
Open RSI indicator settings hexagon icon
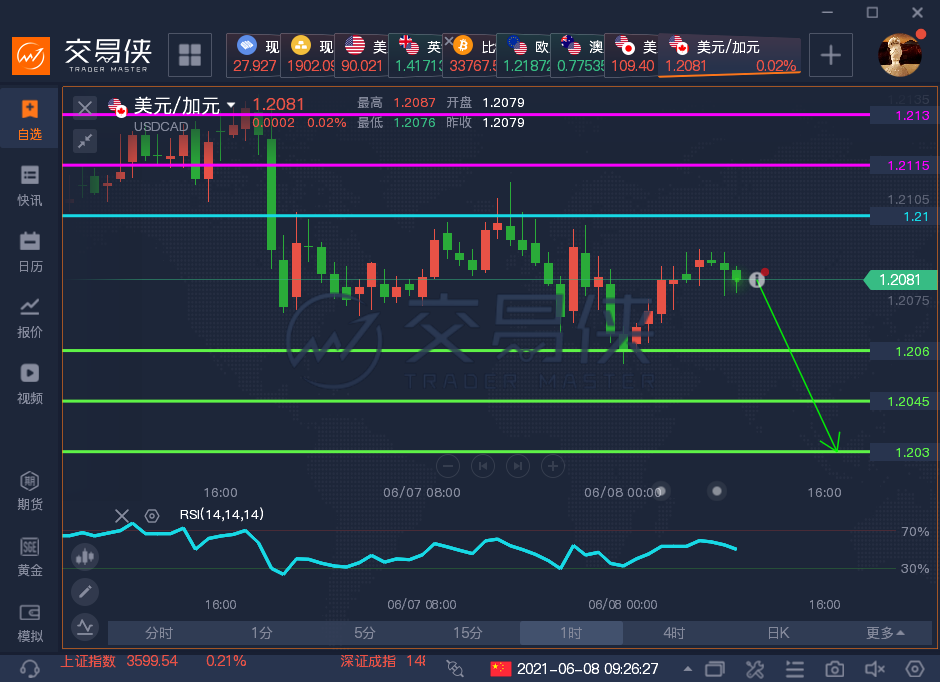click(x=152, y=516)
